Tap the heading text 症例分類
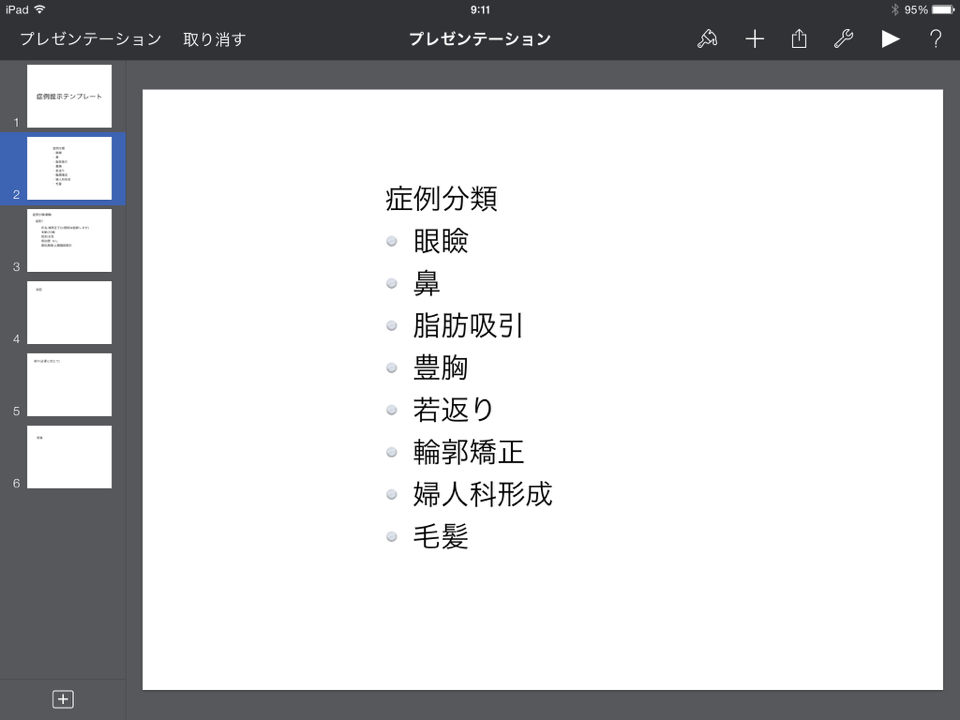Screen dimensions: 960x720 click(441, 198)
